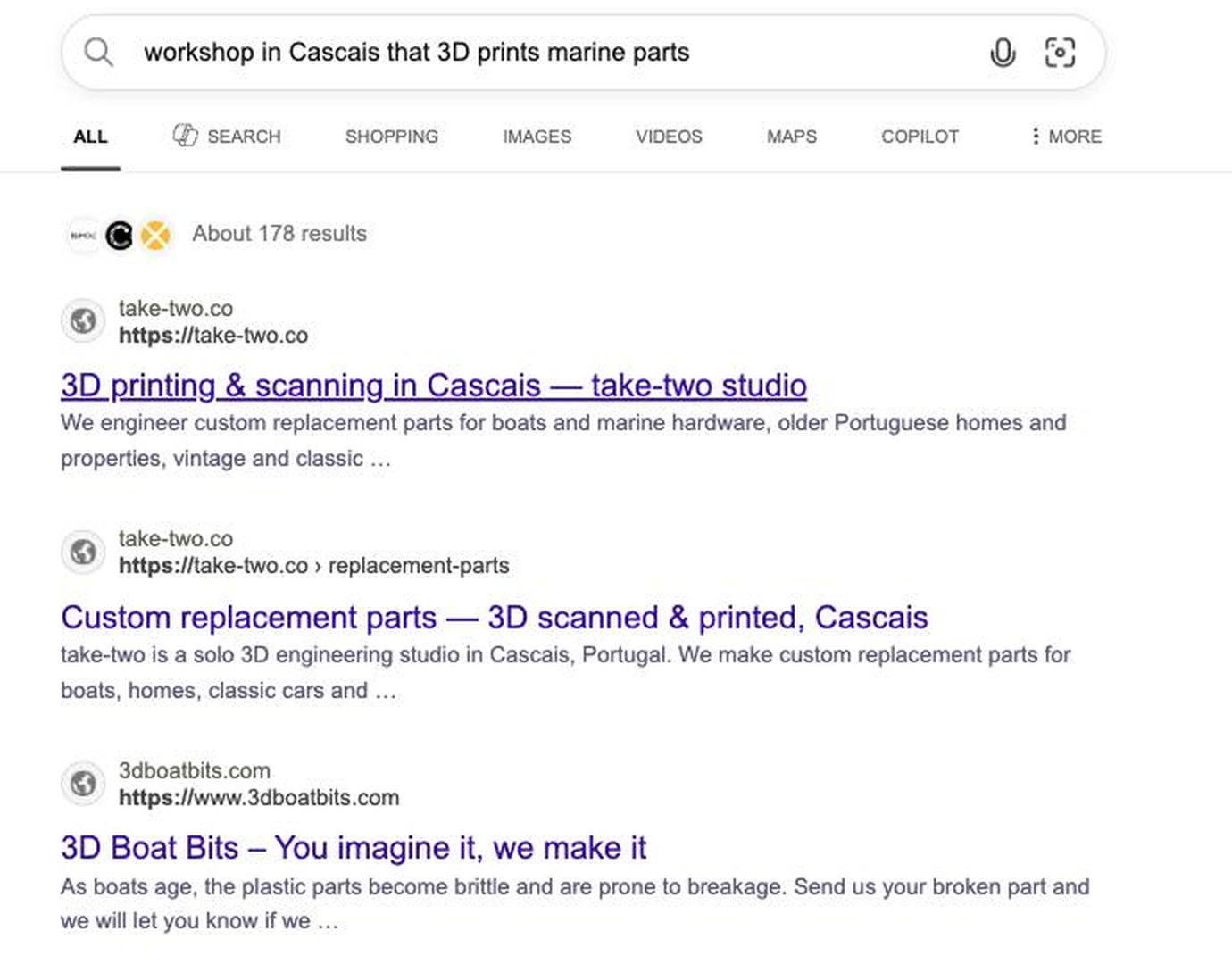Go to the IMAGES tab
Image resolution: width=1232 pixels, height=964 pixels.
click(537, 137)
